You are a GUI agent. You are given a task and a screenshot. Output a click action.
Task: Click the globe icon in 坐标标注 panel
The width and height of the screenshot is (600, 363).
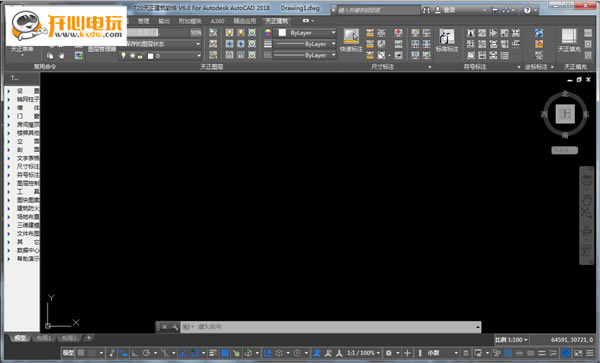coord(539,33)
